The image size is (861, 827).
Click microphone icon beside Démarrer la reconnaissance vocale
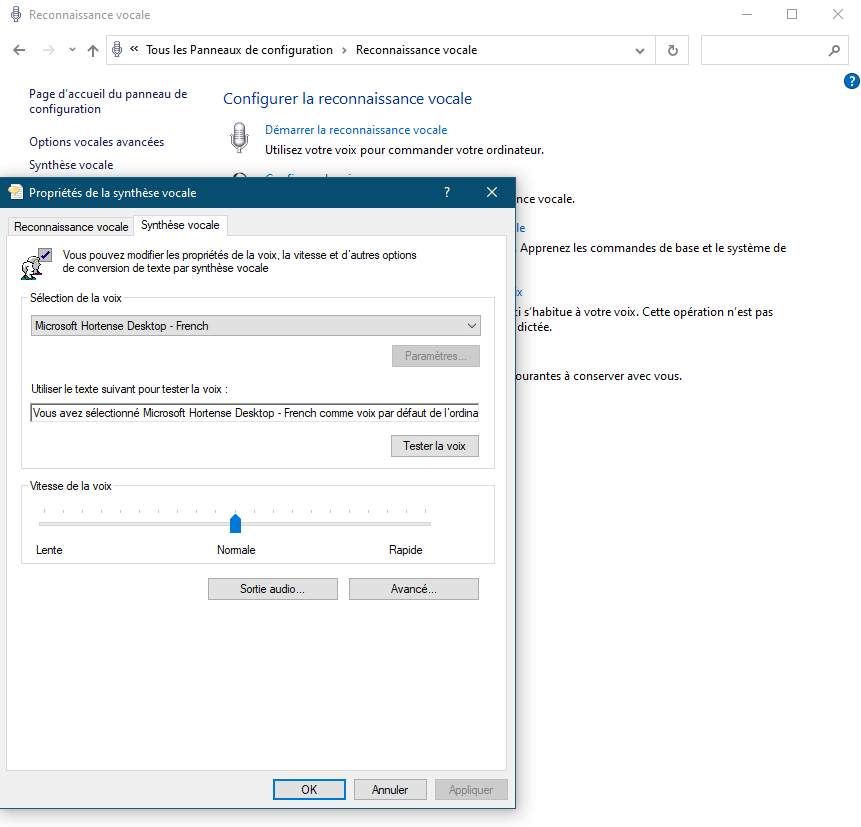click(x=239, y=137)
